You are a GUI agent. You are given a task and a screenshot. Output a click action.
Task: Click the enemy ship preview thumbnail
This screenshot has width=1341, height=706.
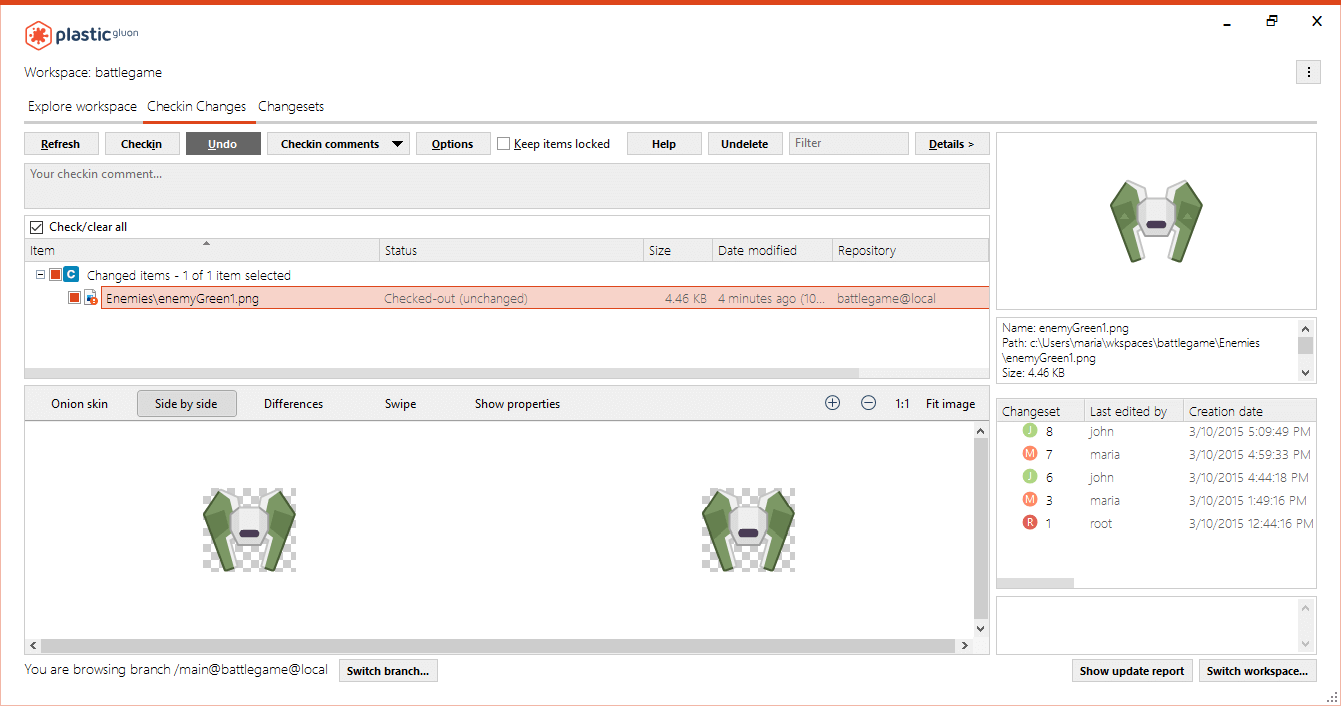coord(1156,220)
